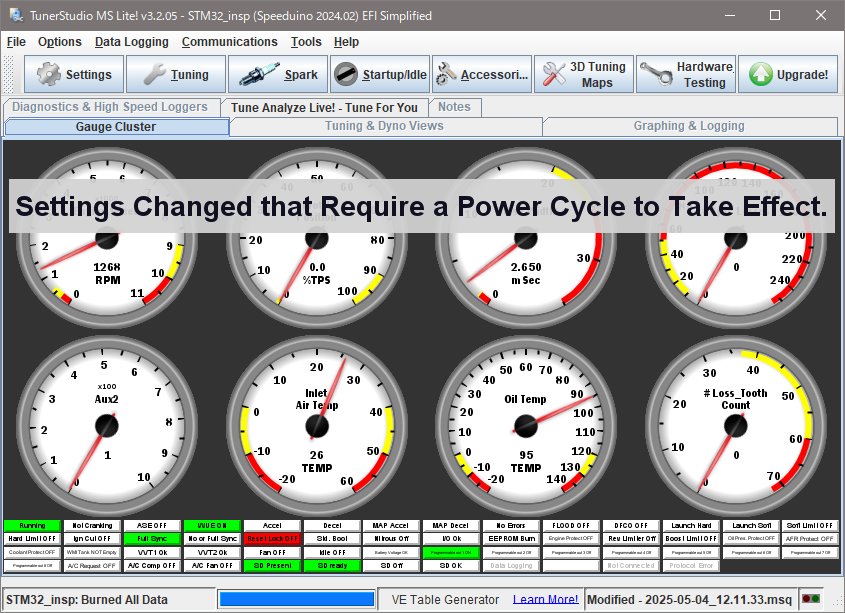845x613 pixels.
Task: Click the green Full Sync indicator
Action: 152,538
